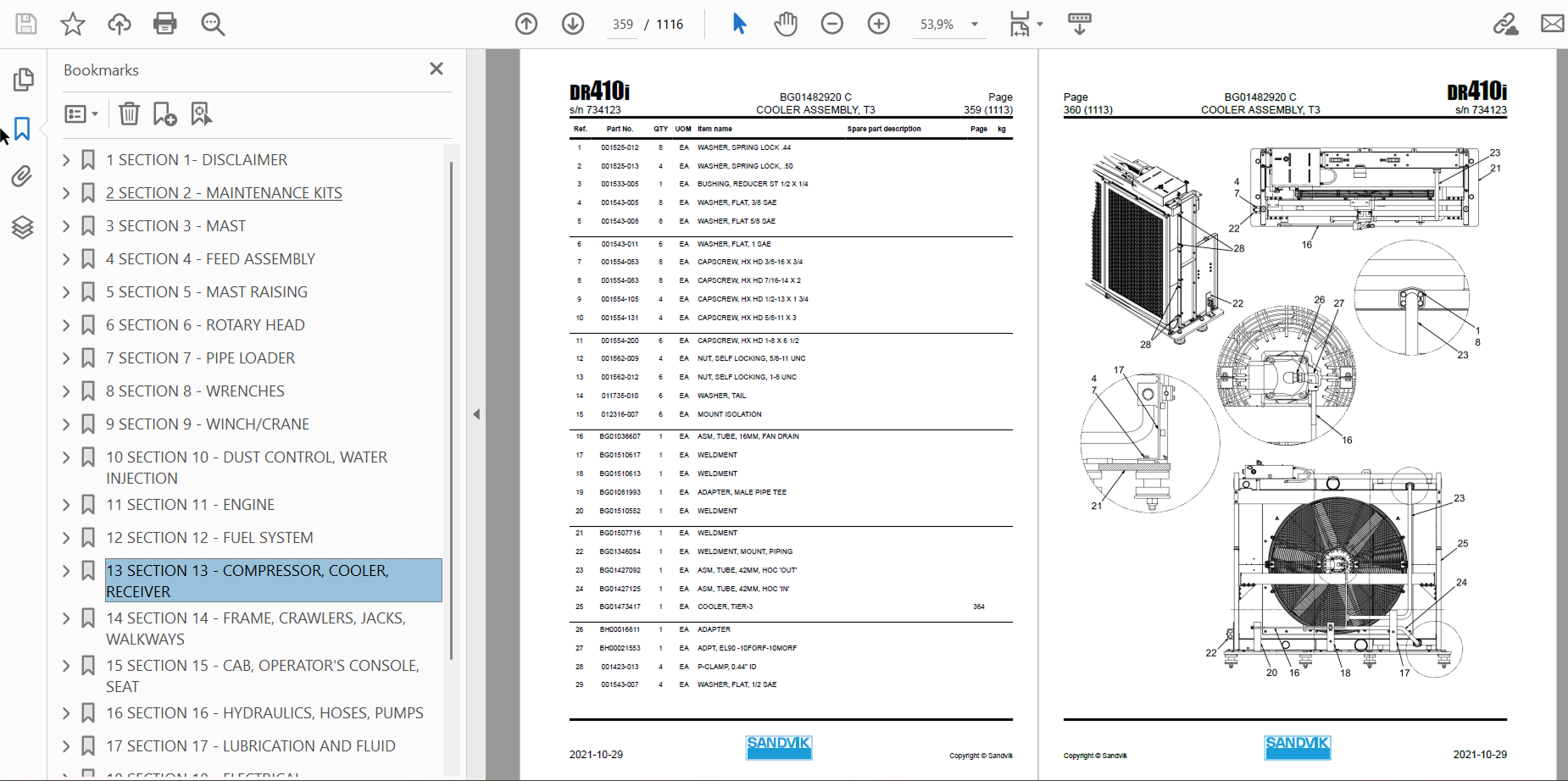Expand Section 1 Disclaimer bookmark
This screenshot has width=1568, height=781.
click(x=66, y=159)
